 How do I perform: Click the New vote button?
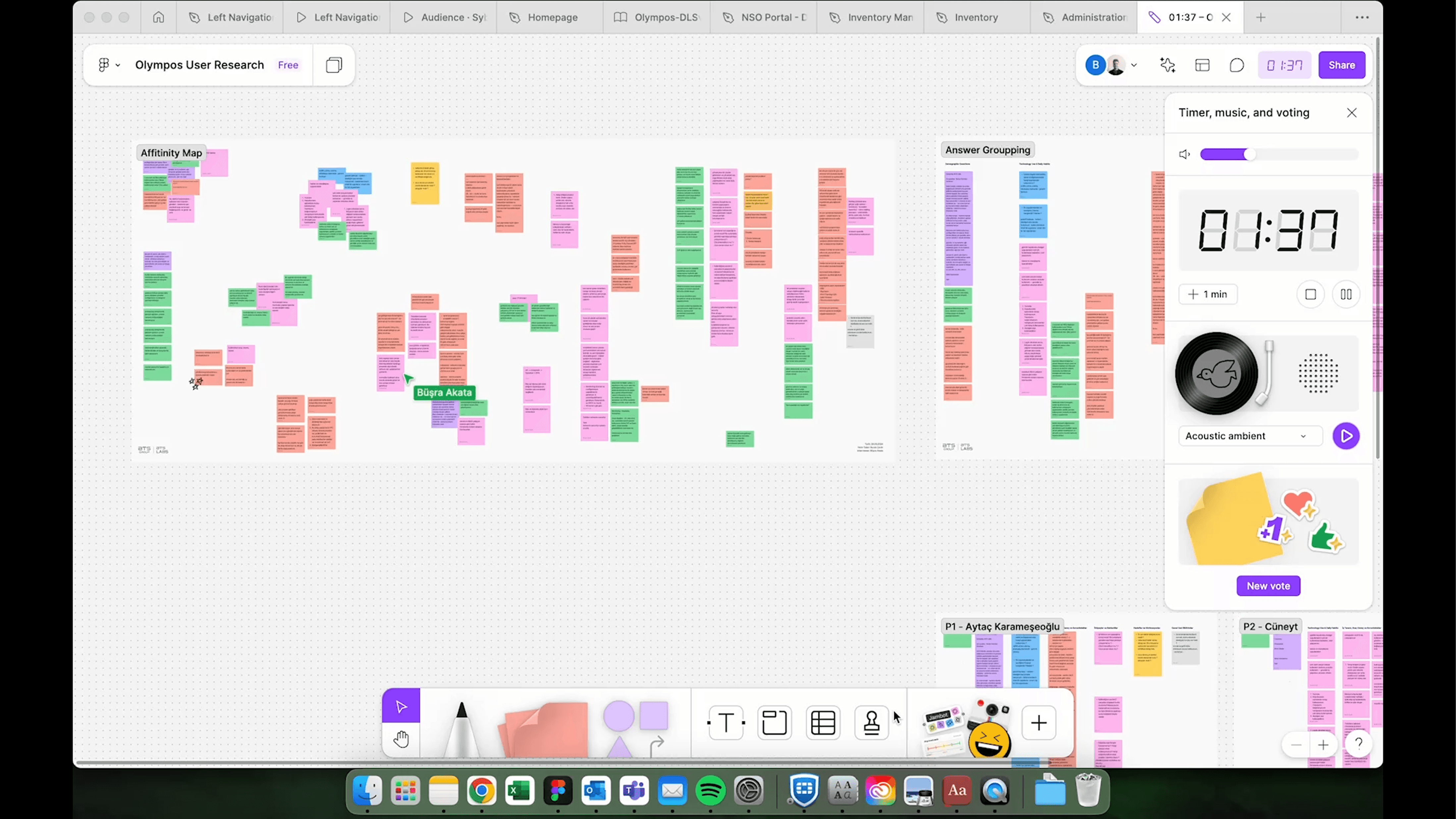pos(1268,585)
